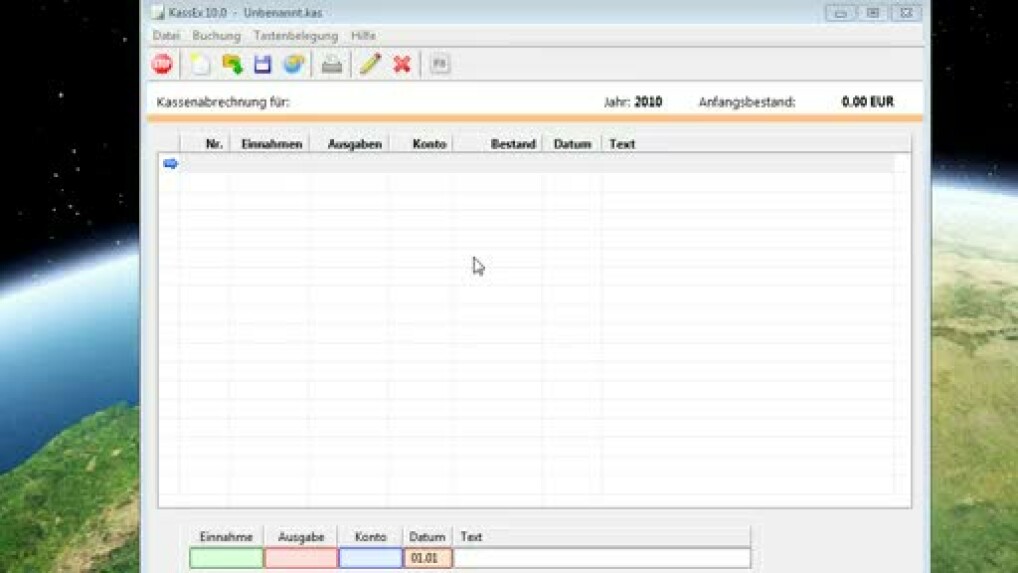The height and width of the screenshot is (573, 1018).
Task: Create a new blank cash file
Action: 200,64
